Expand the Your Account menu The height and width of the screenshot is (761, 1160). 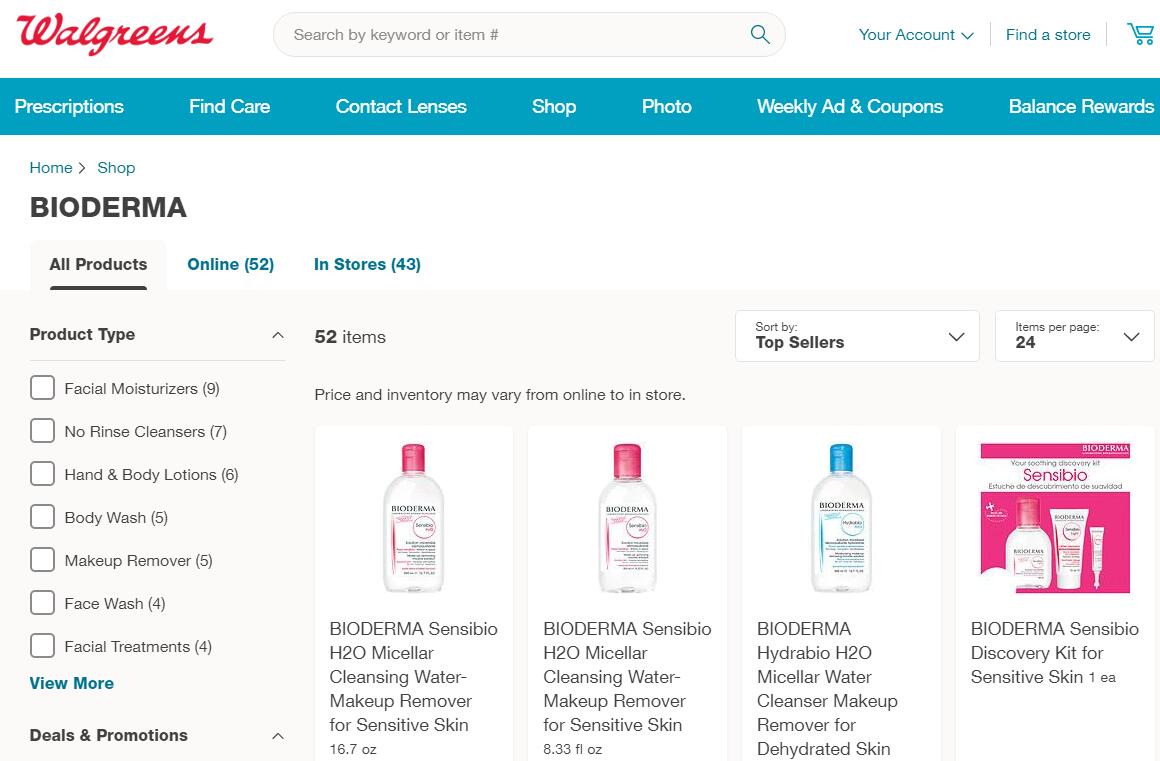coord(915,35)
